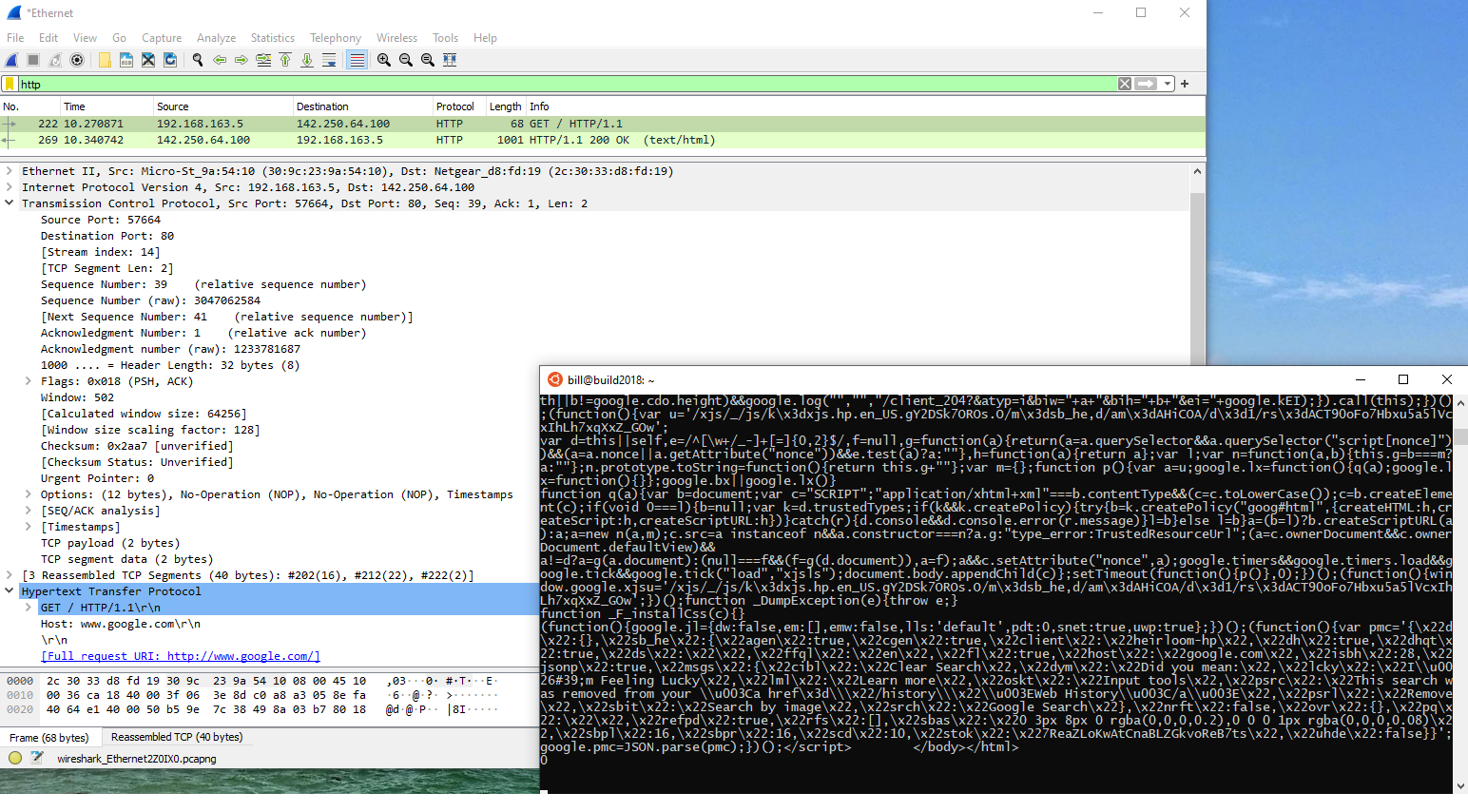Open capture options gear icon
Screen dimensions: 1468x812
77,60
